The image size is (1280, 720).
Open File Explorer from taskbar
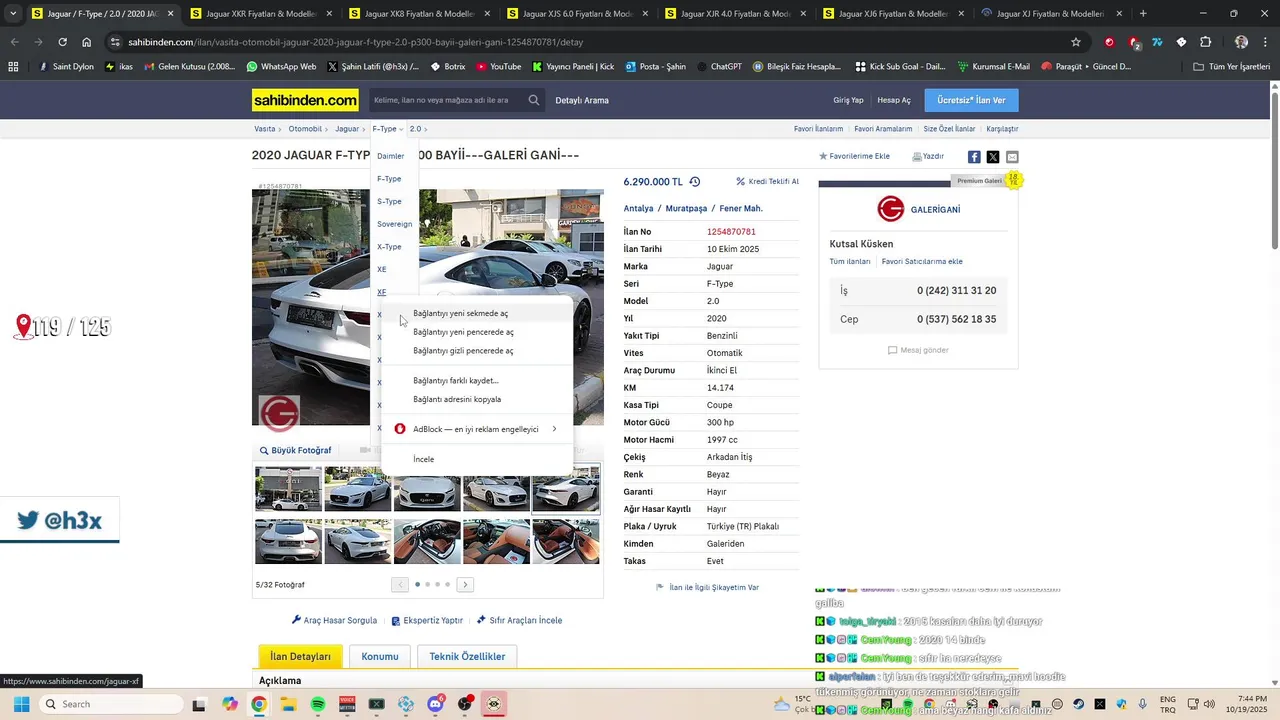tap(288, 704)
